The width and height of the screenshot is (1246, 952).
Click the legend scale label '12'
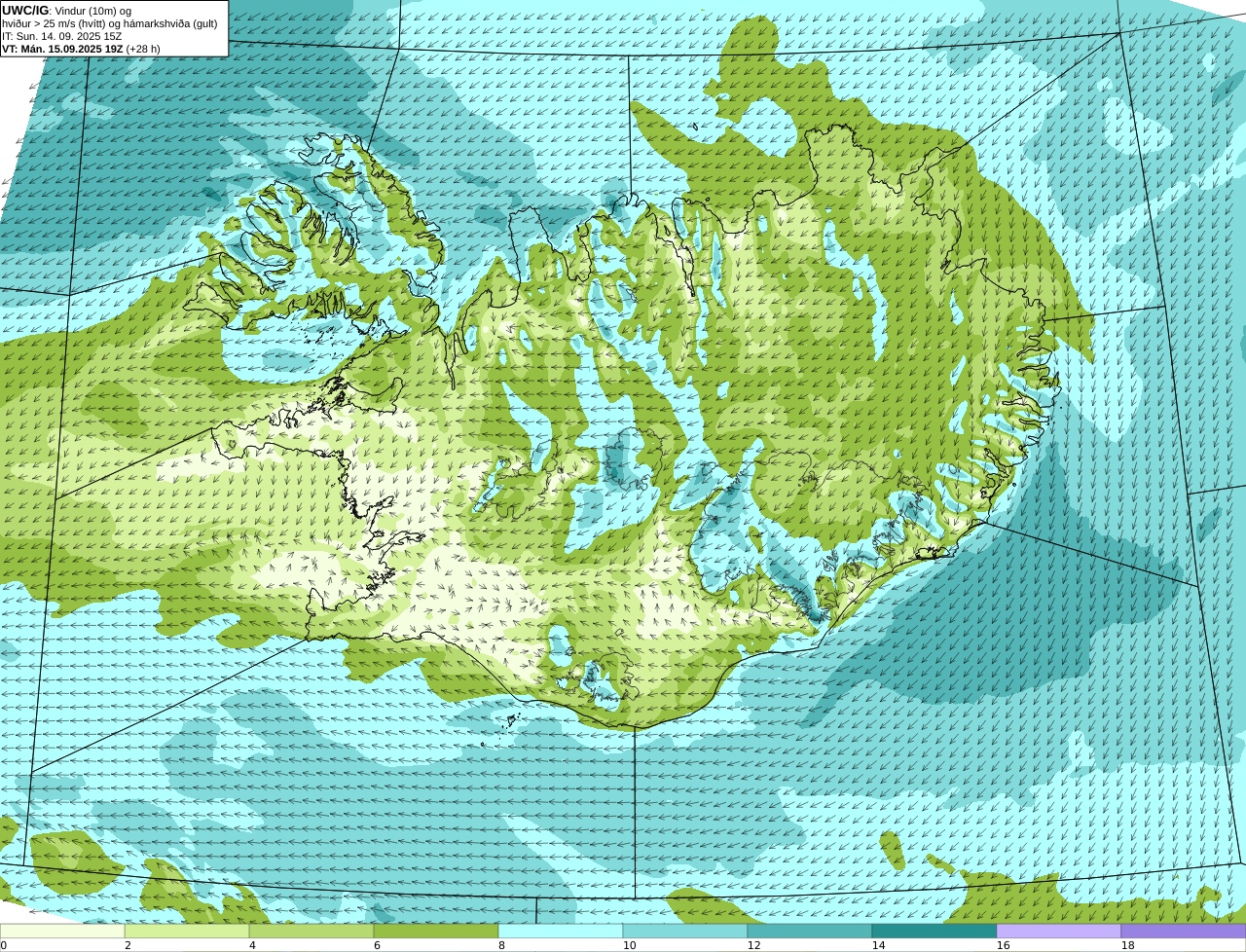point(753,945)
